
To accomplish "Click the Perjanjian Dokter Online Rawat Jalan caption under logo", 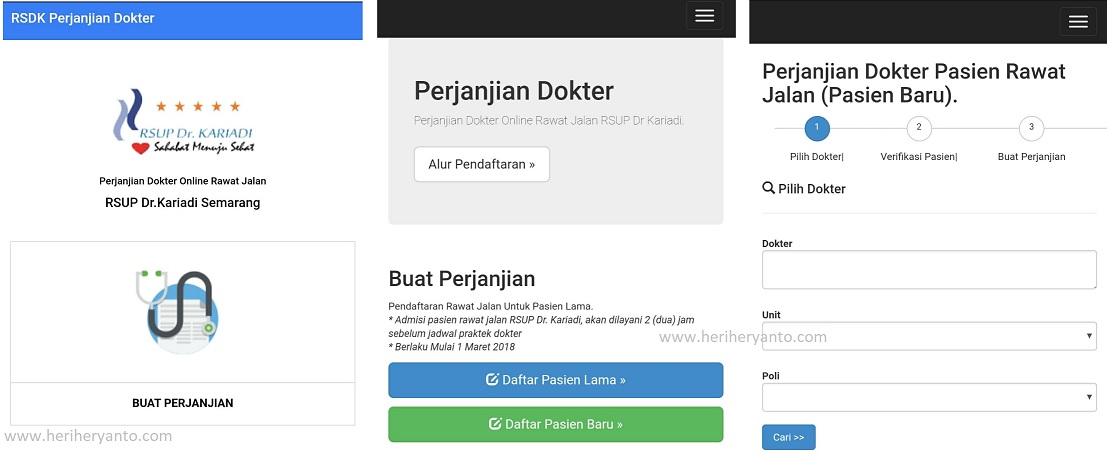I will [x=183, y=181].
